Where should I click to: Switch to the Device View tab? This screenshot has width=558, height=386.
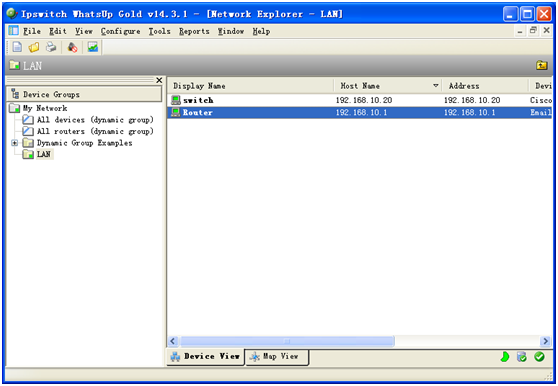point(205,356)
